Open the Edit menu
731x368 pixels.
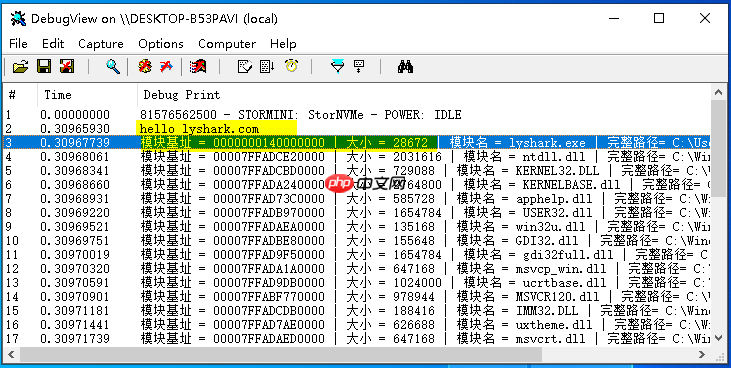click(x=53, y=44)
